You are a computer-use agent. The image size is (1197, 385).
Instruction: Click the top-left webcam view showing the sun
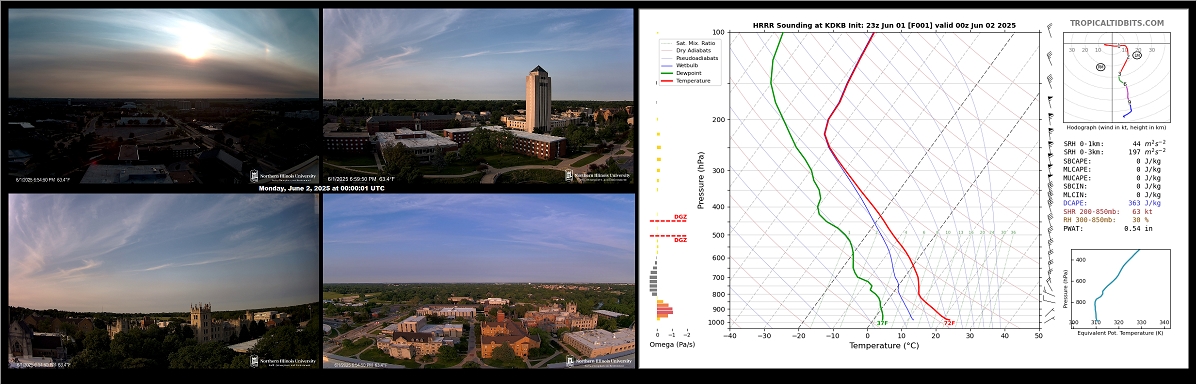[x=163, y=96]
